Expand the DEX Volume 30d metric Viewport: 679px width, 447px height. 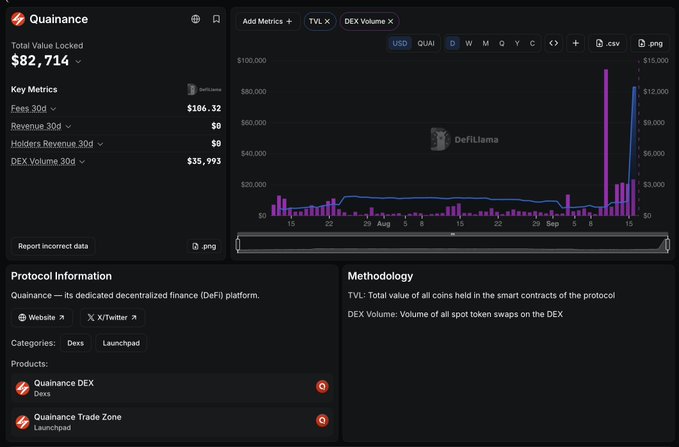tap(82, 162)
